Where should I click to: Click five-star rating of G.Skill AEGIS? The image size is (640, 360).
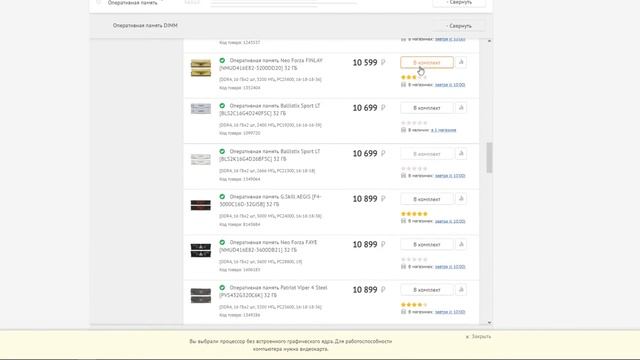click(x=414, y=214)
